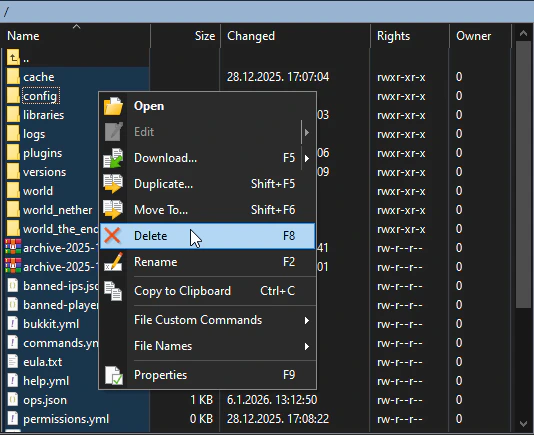
Task: Click the ops.json date 6.1.2026. 13:12:50
Action: click(x=272, y=400)
